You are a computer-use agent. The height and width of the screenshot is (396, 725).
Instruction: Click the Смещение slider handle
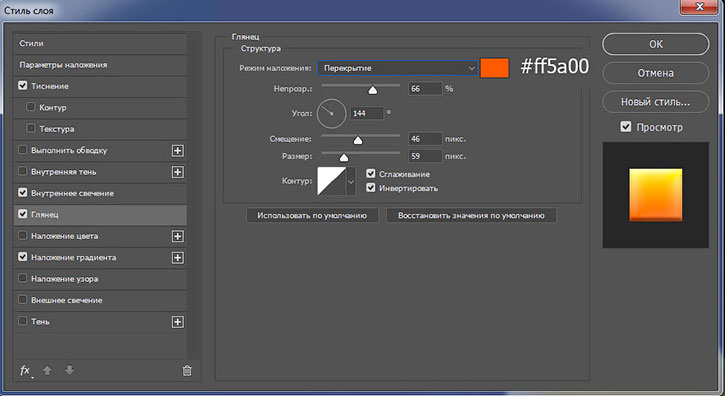pyautogui.click(x=357, y=141)
